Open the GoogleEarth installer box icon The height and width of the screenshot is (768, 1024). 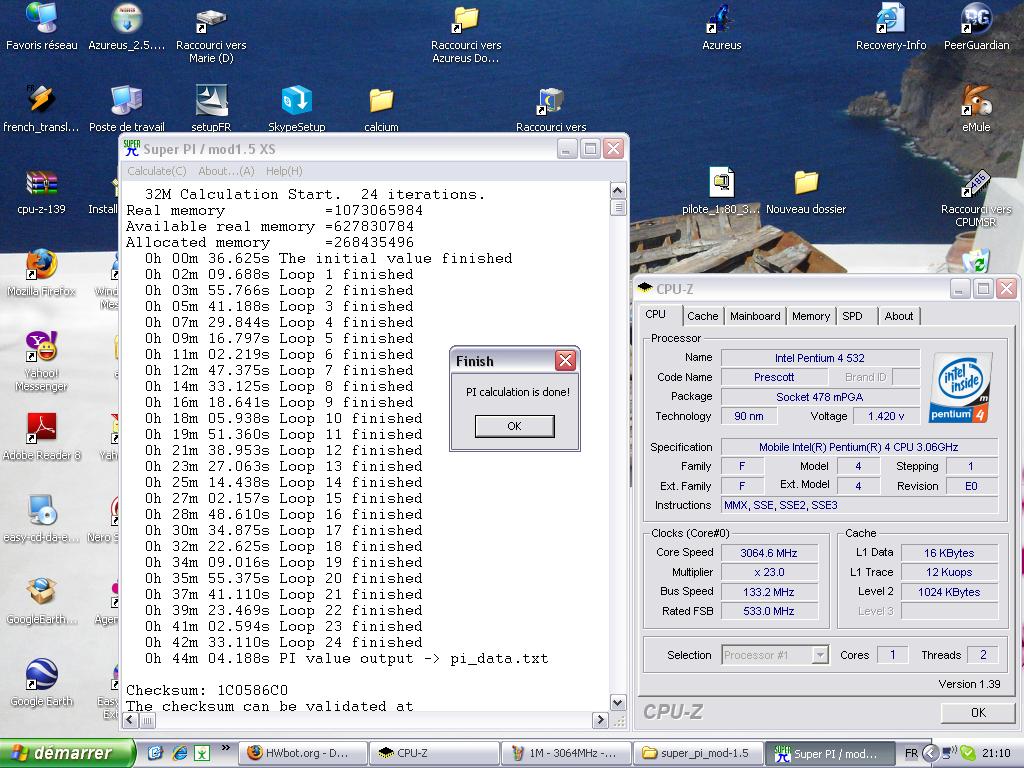click(41, 601)
